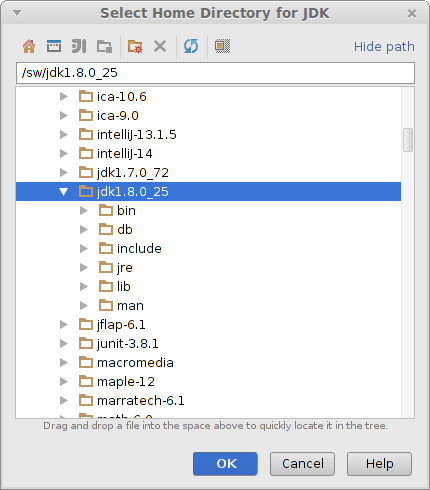Click the vertical scrollbar thumb
This screenshot has width=430, height=490.
408,140
